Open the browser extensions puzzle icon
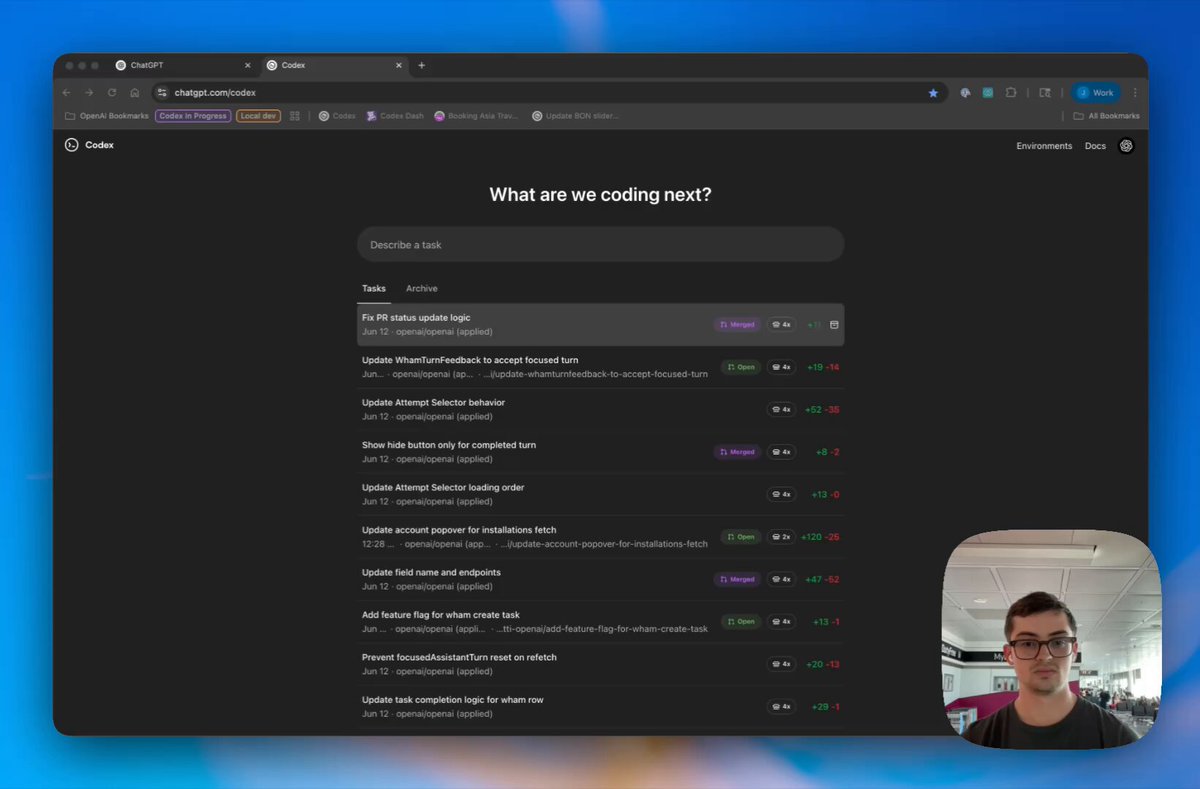Viewport: 1200px width, 789px height. tap(1011, 93)
